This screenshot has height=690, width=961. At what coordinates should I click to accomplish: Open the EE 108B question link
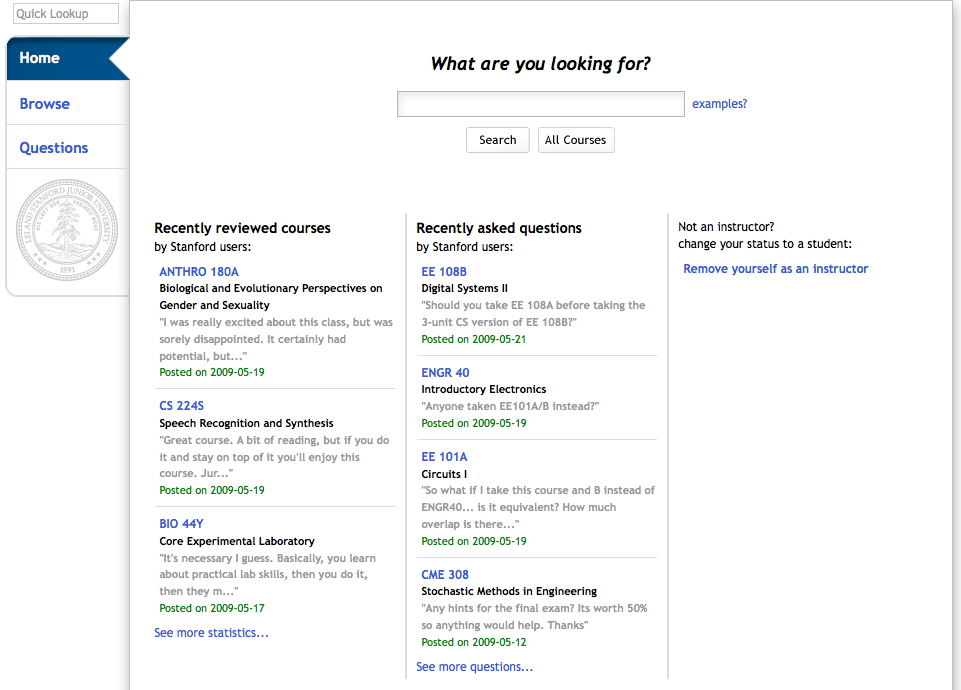click(x=444, y=271)
